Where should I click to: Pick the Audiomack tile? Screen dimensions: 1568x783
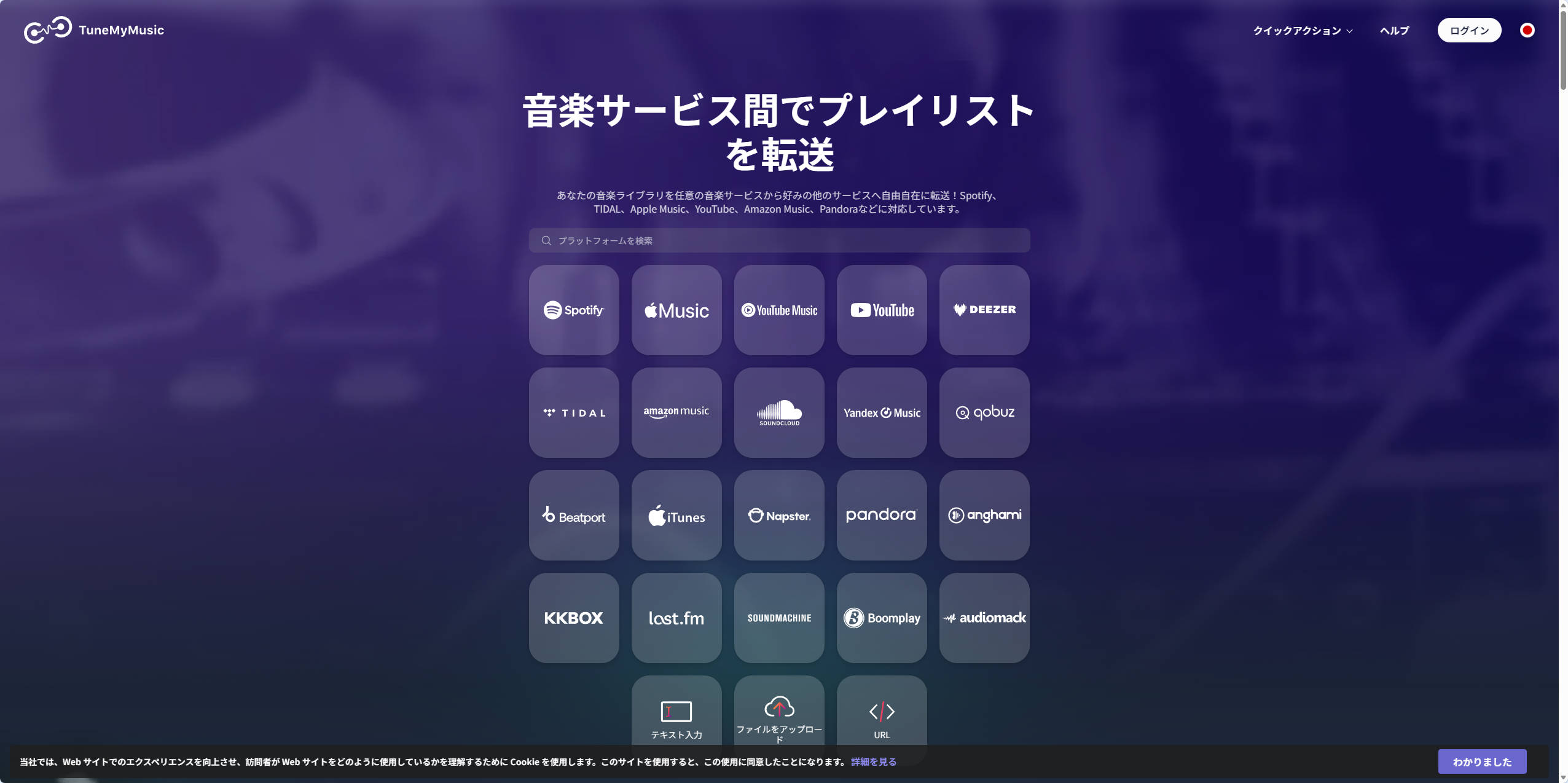(x=984, y=618)
